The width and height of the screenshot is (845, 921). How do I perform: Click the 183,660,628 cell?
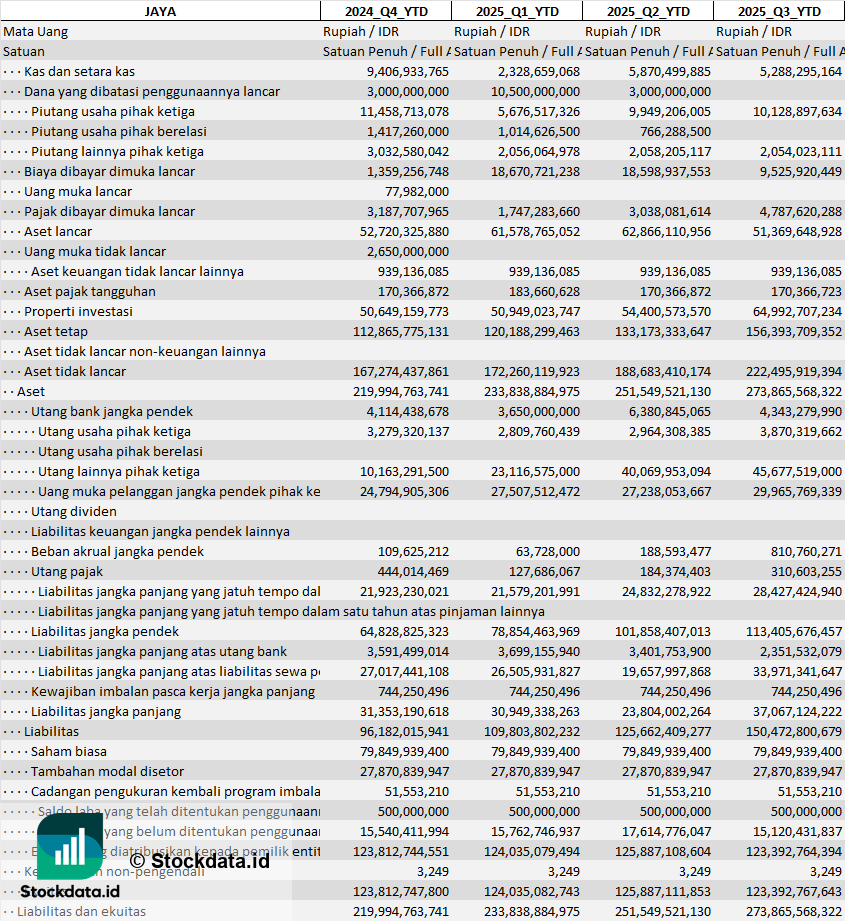tap(544, 291)
